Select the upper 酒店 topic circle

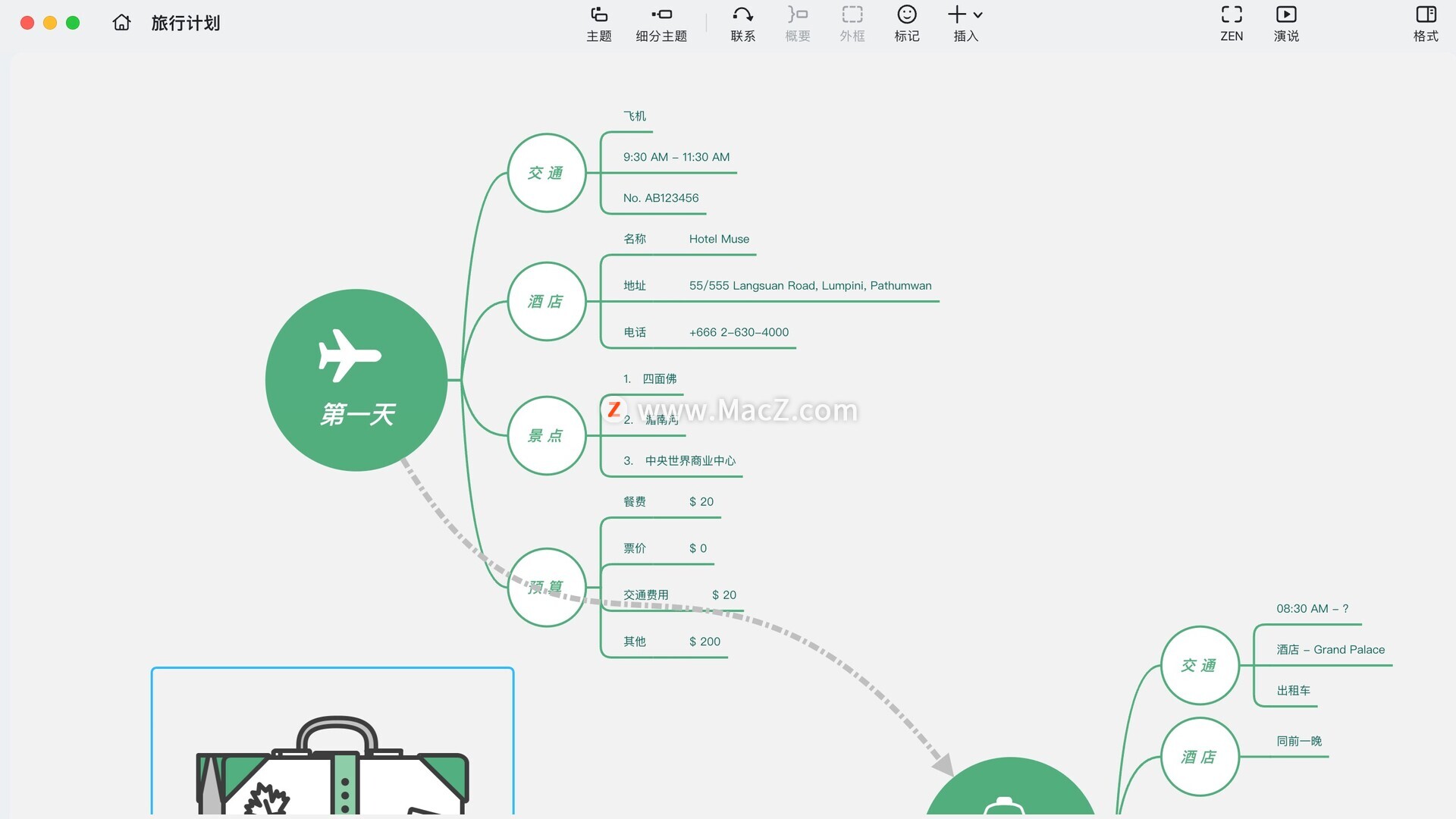pos(546,302)
